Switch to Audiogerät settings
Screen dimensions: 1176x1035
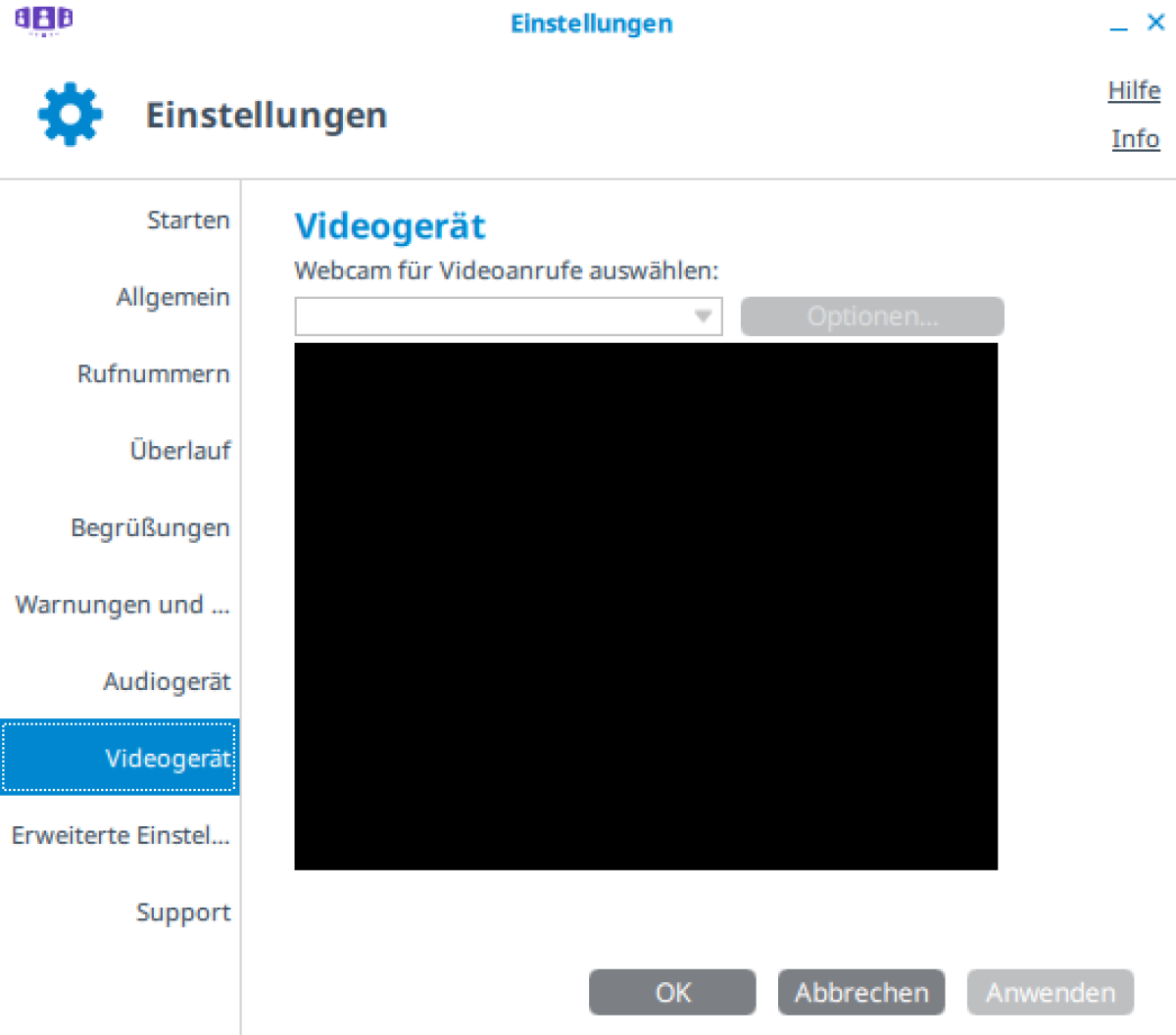tap(167, 681)
